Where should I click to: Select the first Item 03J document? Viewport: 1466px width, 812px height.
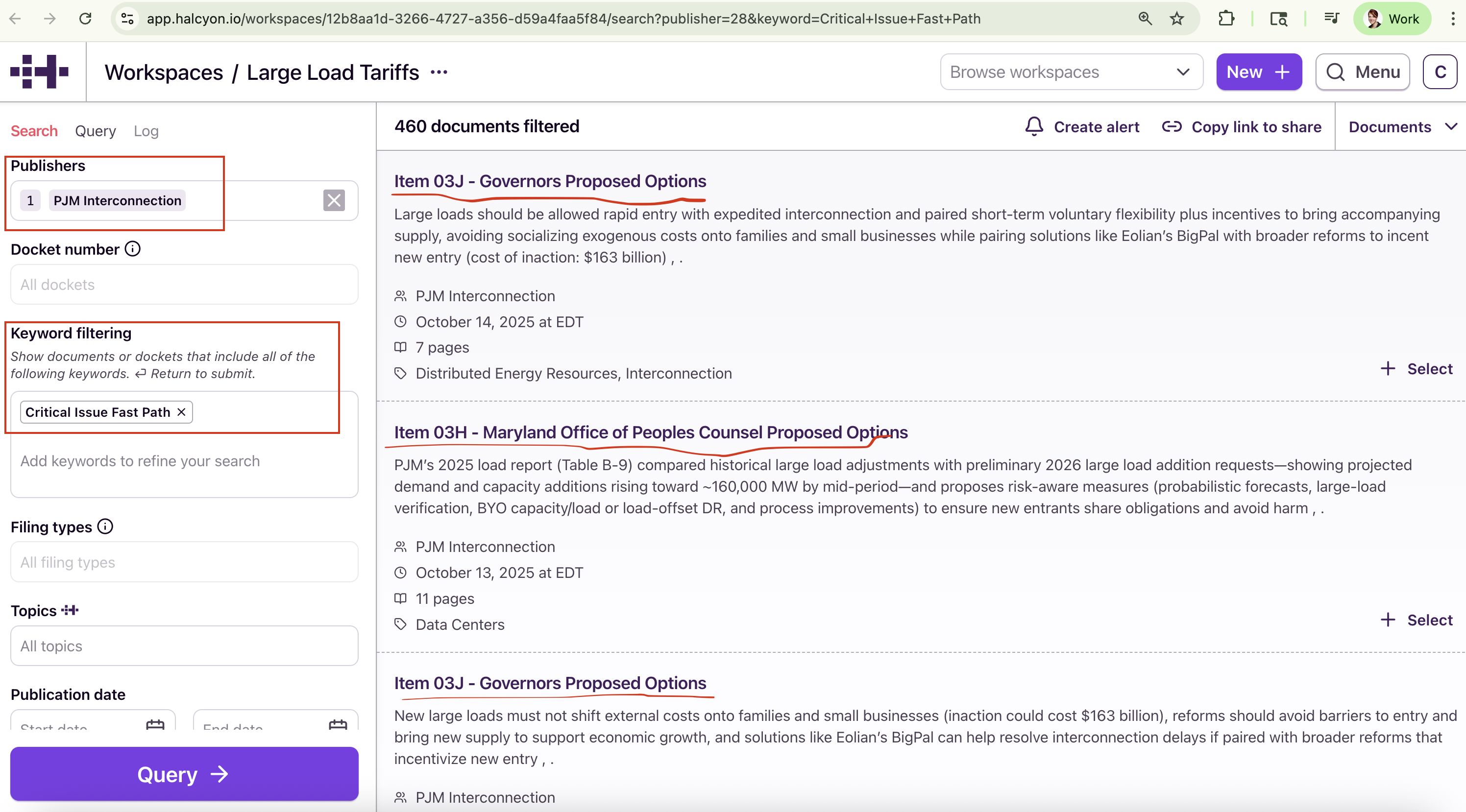1416,369
